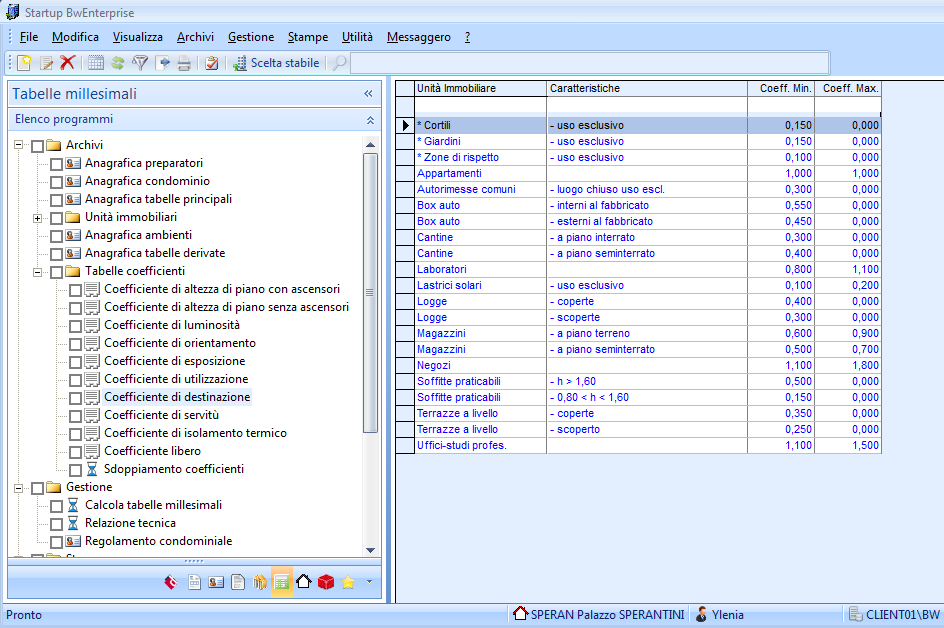The image size is (944, 628).
Task: Enable the Calcola tabelle millesimali checkbox
Action: [56, 506]
